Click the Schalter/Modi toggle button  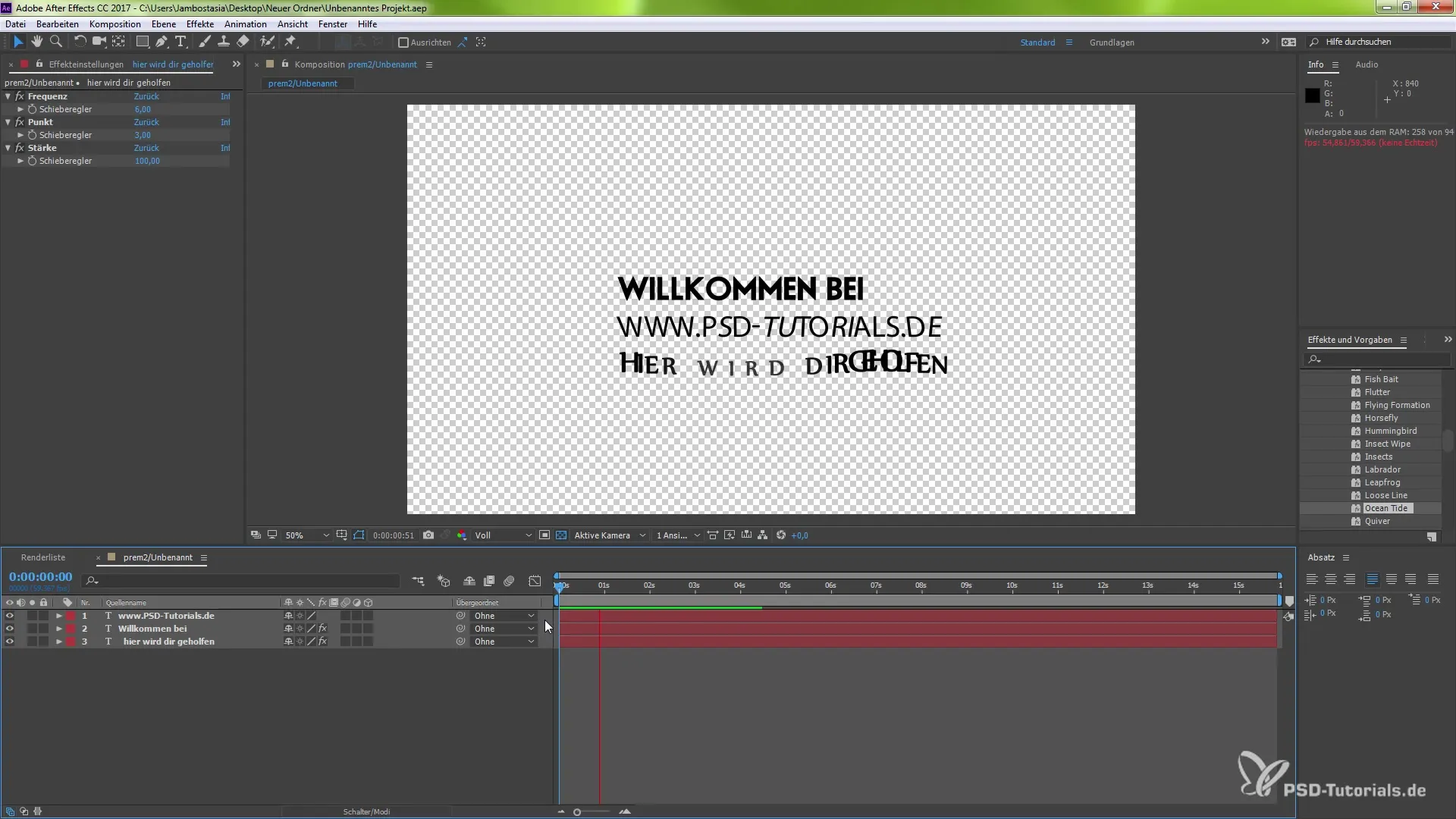pyautogui.click(x=366, y=811)
